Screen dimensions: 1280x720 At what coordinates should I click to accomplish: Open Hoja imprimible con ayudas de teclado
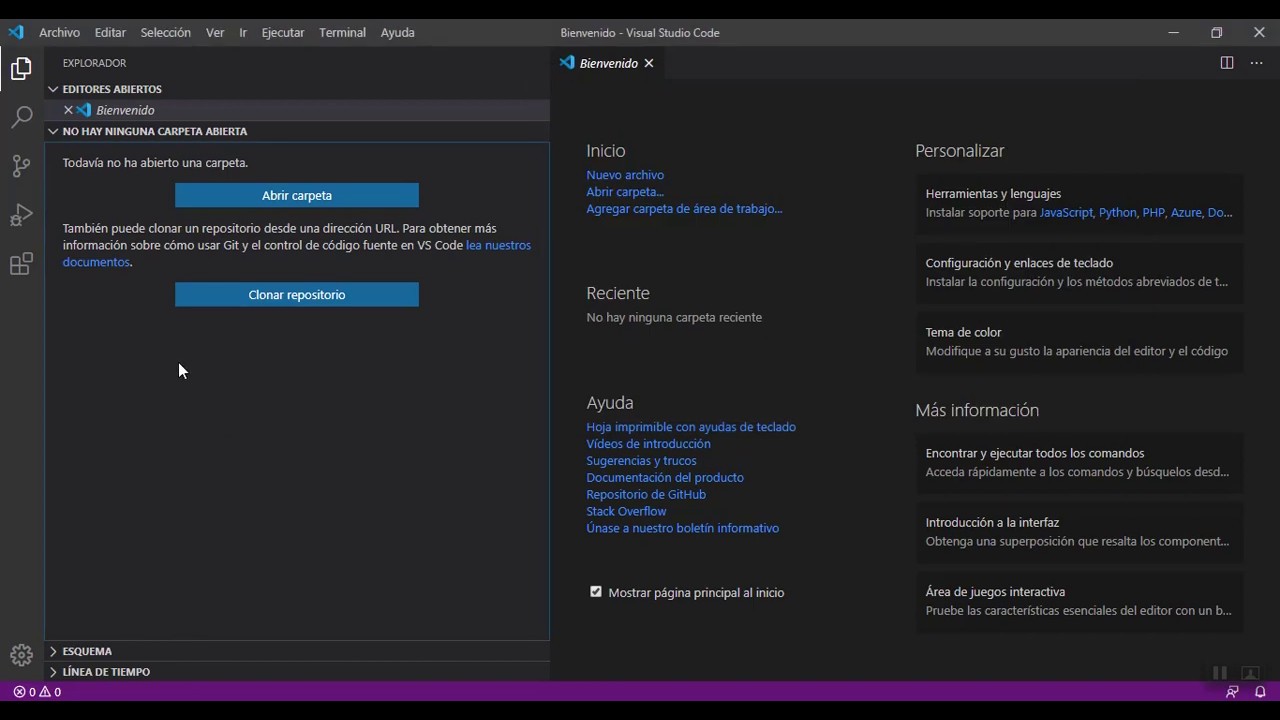[x=691, y=427]
